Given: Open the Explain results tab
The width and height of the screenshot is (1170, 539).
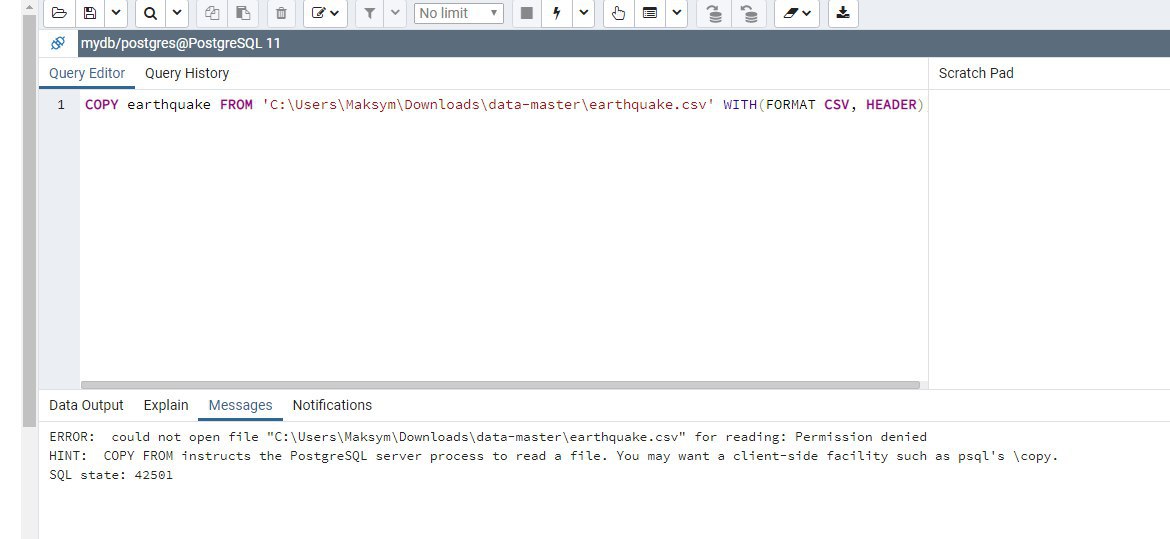Looking at the screenshot, I should click(x=166, y=405).
